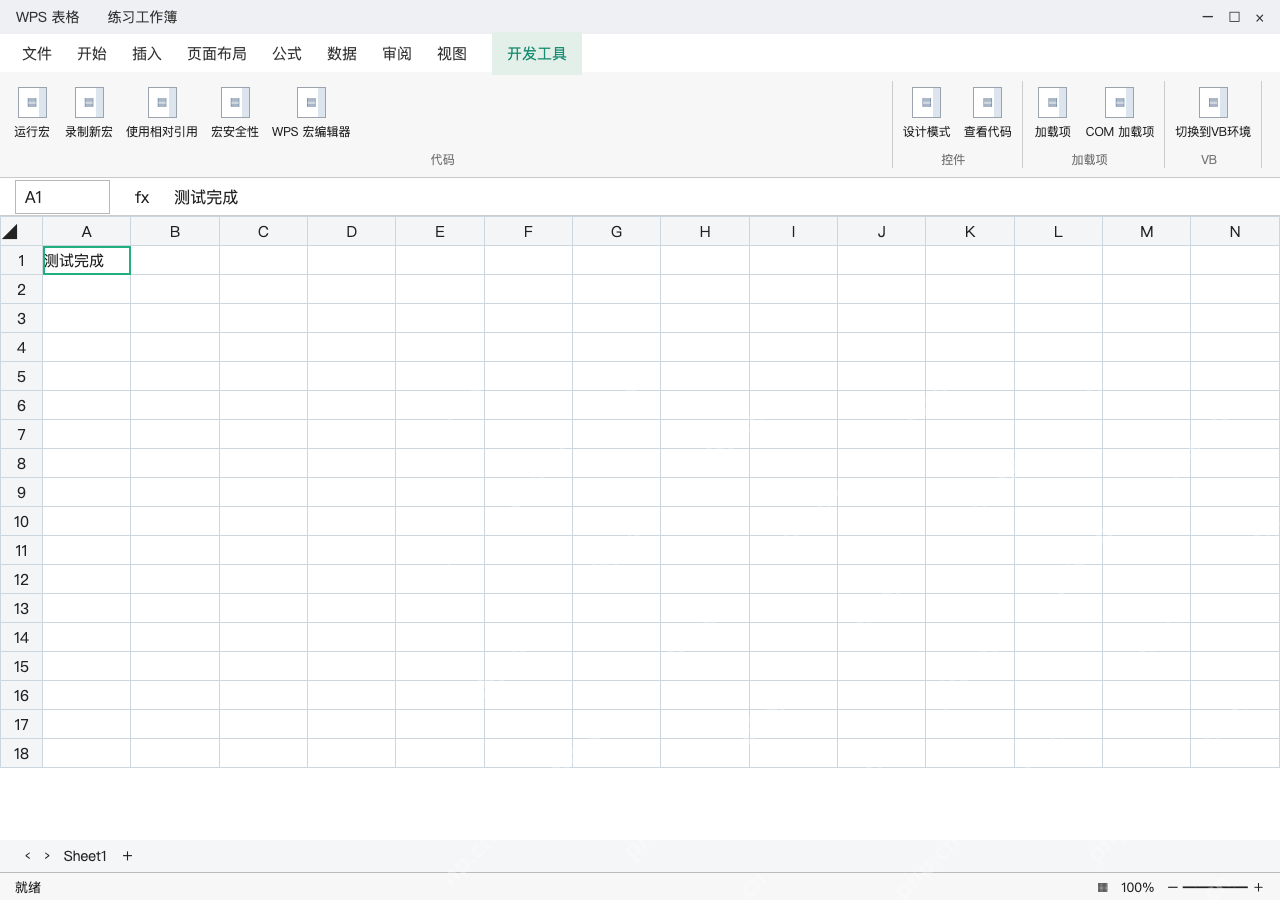The image size is (1280, 900).
Task: Click the Run Macro (运行宏) icon
Action: pyautogui.click(x=32, y=102)
